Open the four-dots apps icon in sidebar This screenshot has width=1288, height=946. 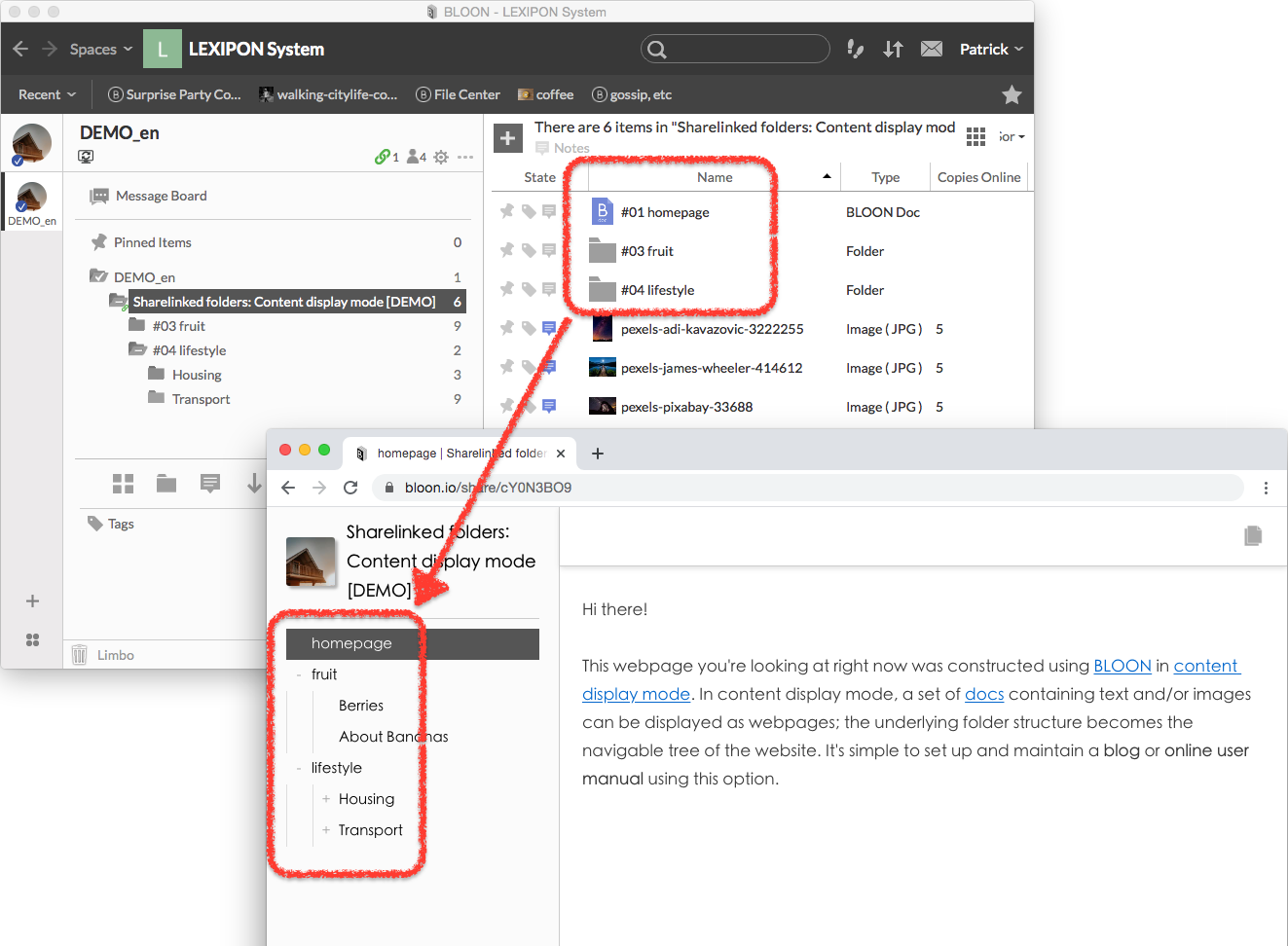(x=32, y=639)
